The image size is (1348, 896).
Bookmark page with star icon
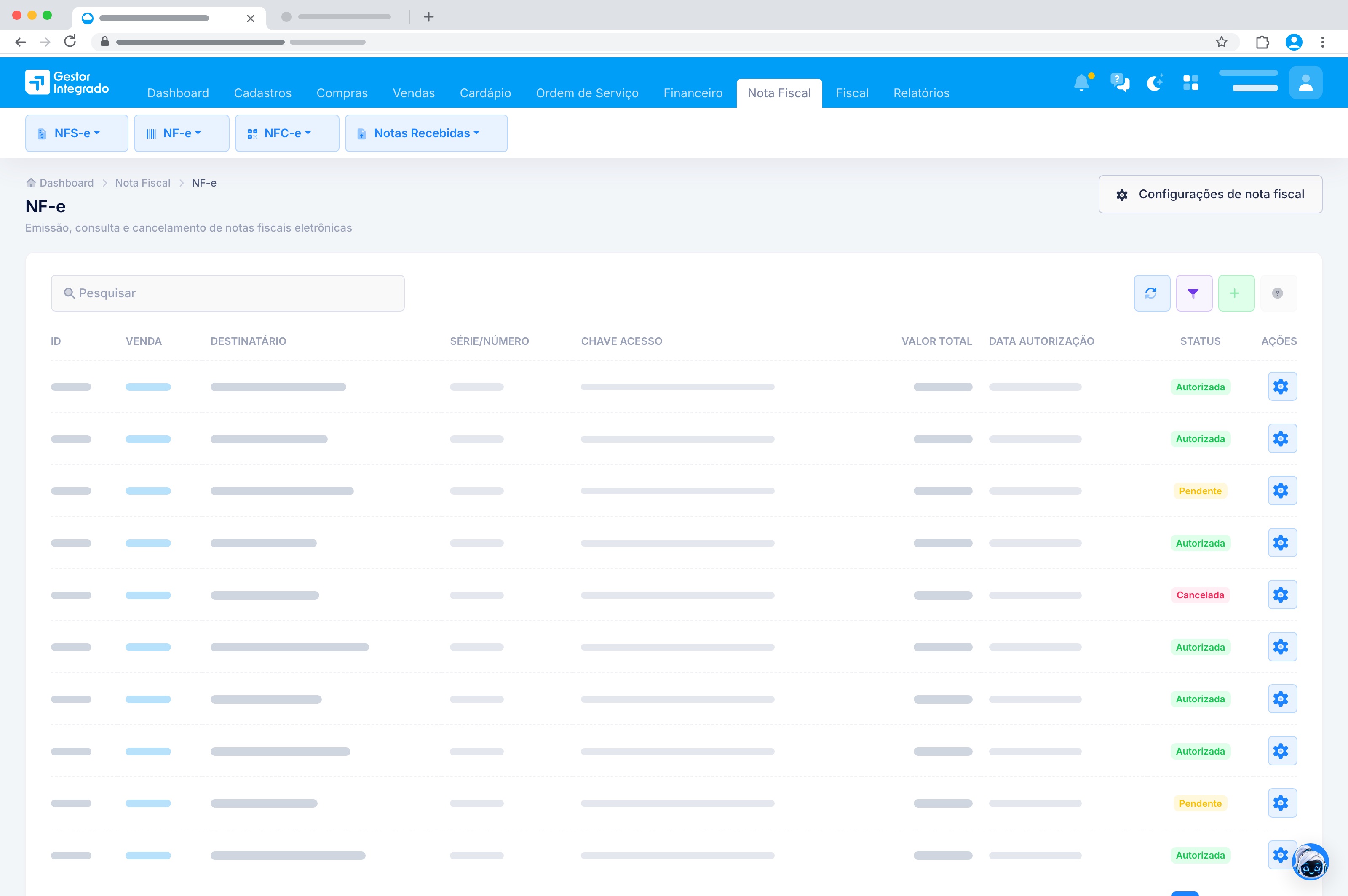click(x=1222, y=42)
